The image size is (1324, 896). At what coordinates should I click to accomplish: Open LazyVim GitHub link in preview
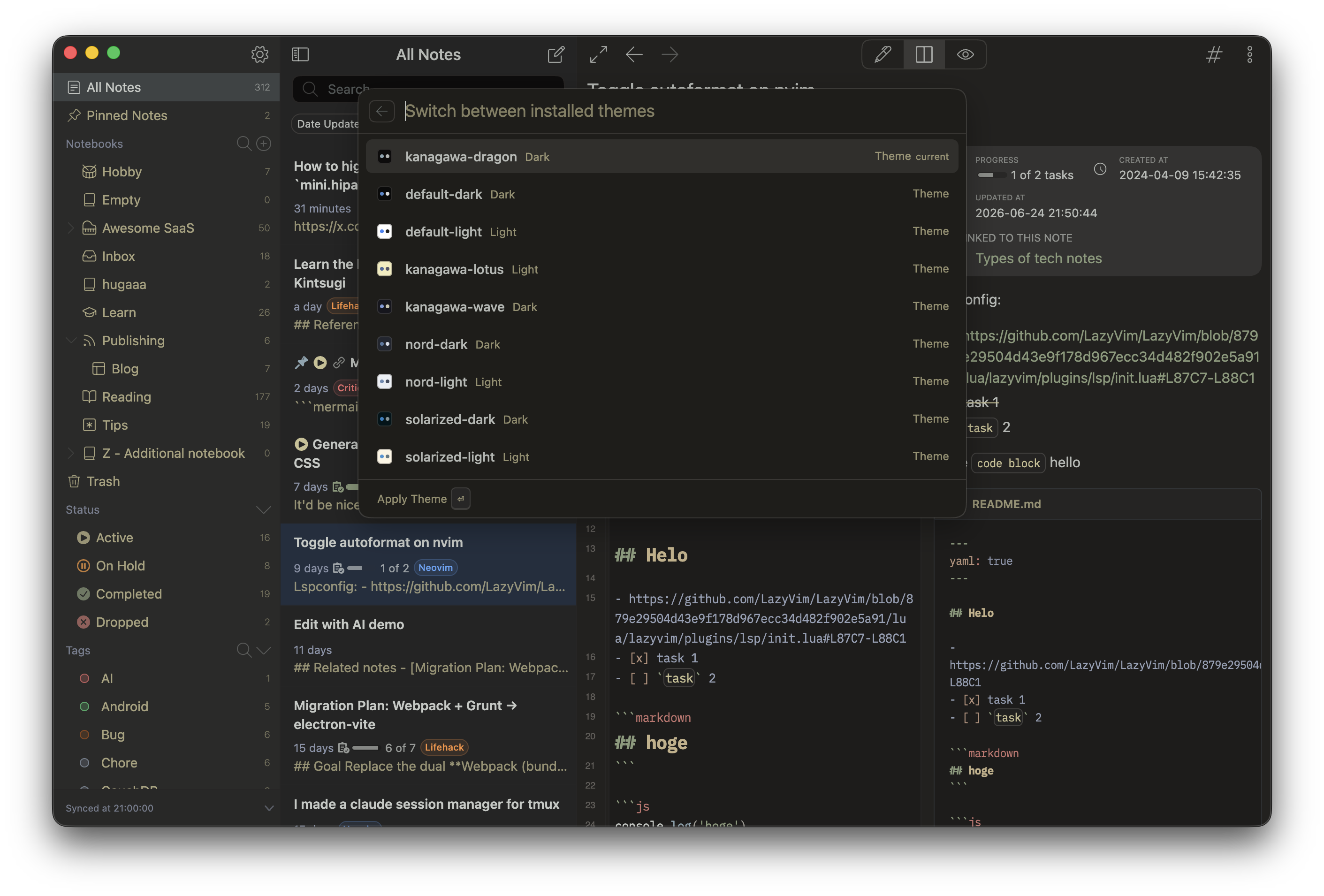pyautogui.click(x=1111, y=357)
